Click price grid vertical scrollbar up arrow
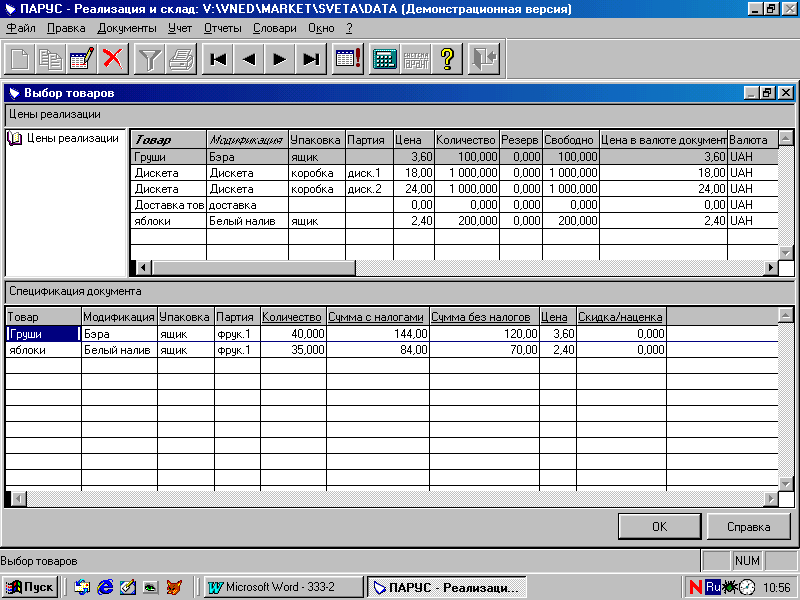 pyautogui.click(x=786, y=138)
